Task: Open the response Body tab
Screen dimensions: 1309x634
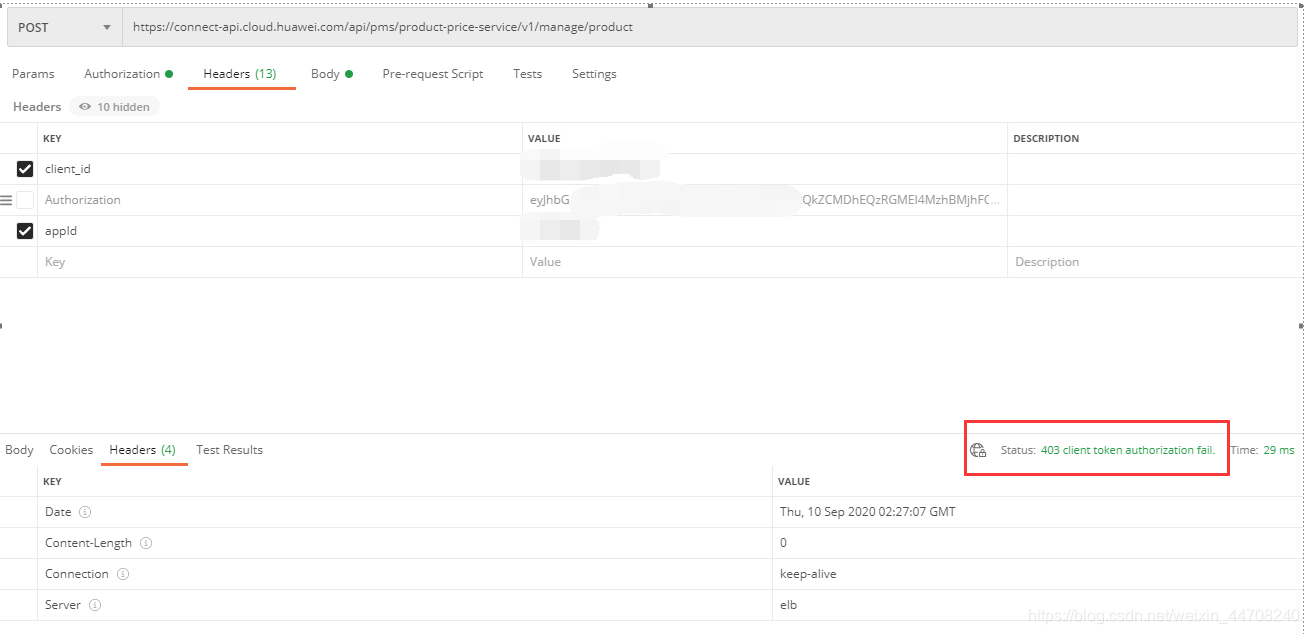Action: pyautogui.click(x=19, y=450)
